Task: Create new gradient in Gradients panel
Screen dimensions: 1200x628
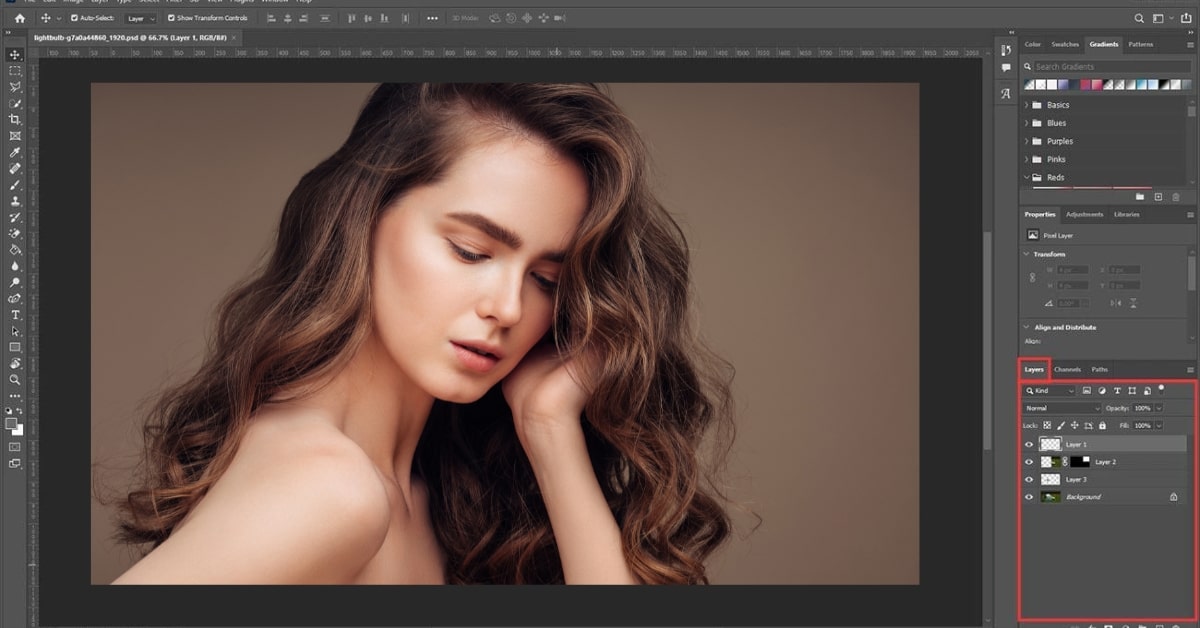Action: point(1158,197)
